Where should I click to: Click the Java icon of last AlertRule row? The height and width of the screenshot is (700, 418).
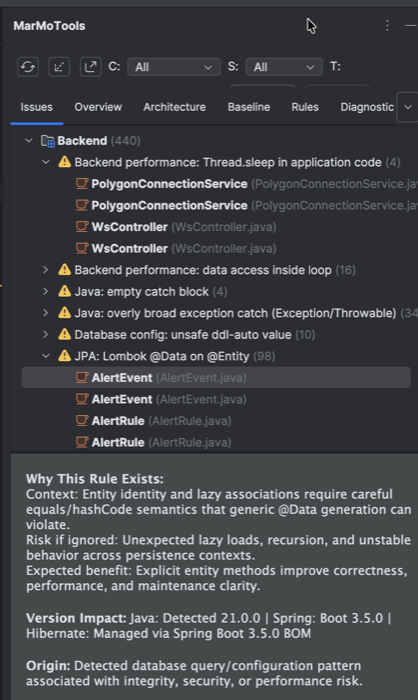[x=82, y=442]
